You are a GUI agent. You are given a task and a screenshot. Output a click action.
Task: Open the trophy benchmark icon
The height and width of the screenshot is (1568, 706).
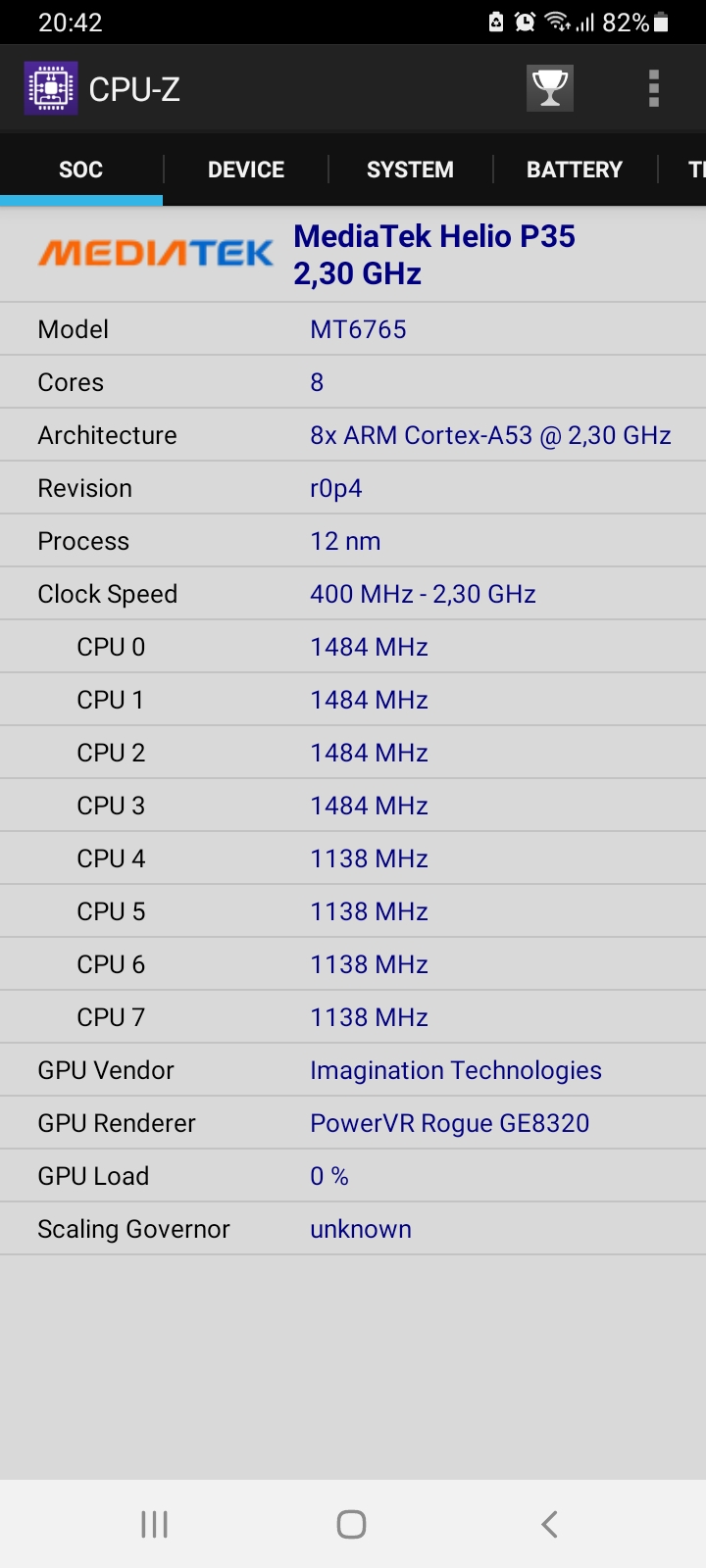point(549,89)
